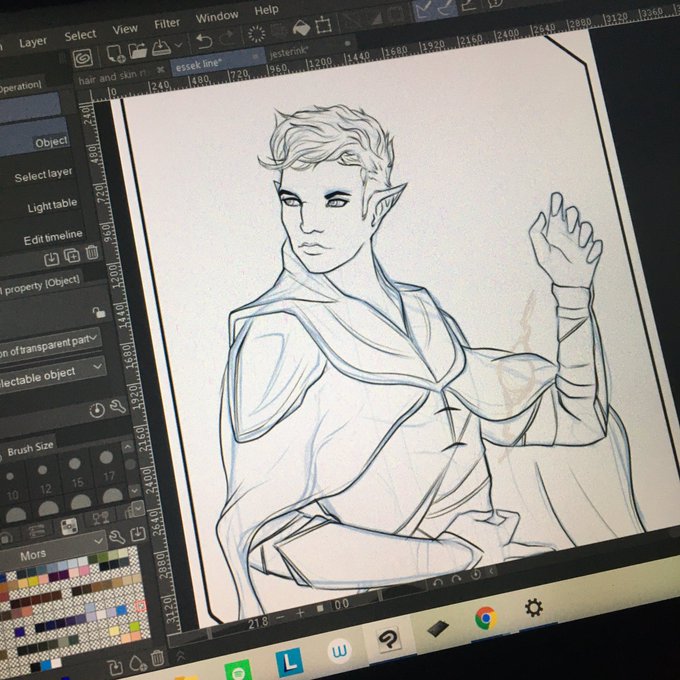Click the 21.8 zoom percentage field
Screen dimensions: 680x680
256,623
